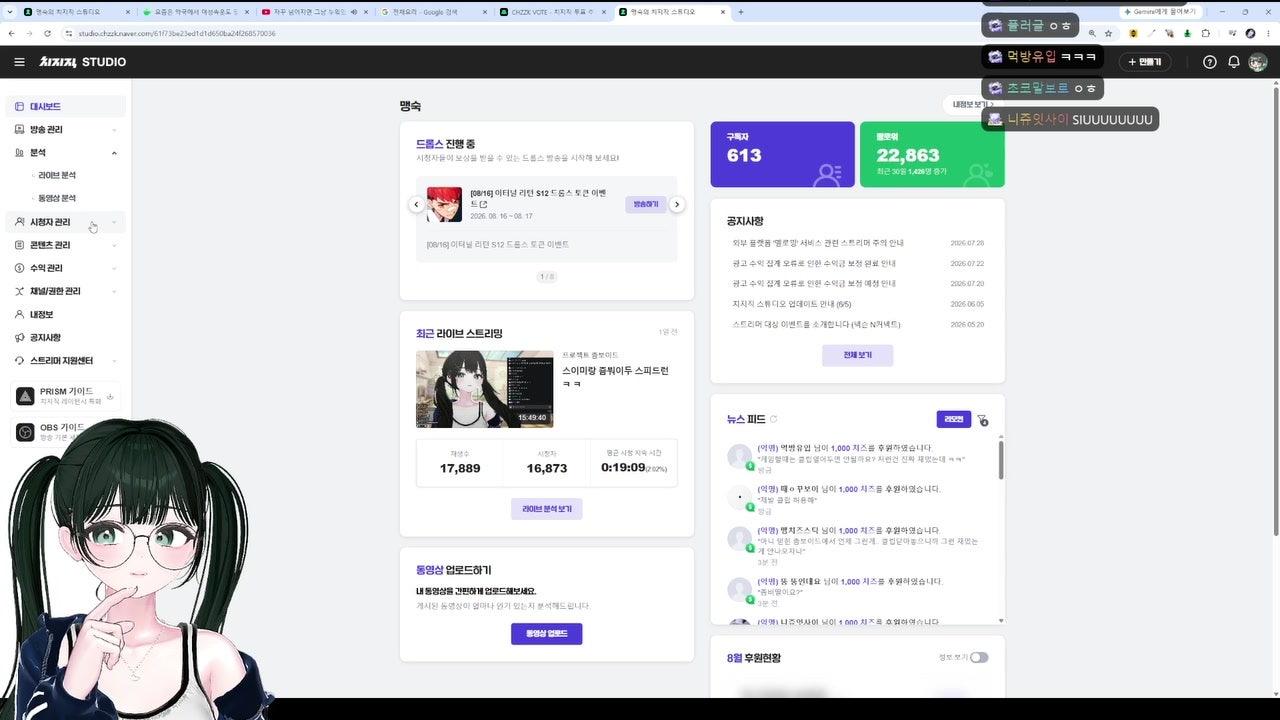Image resolution: width=1280 pixels, height=720 pixels.
Task: Click the OBS 가이드 icon
Action: (25, 432)
